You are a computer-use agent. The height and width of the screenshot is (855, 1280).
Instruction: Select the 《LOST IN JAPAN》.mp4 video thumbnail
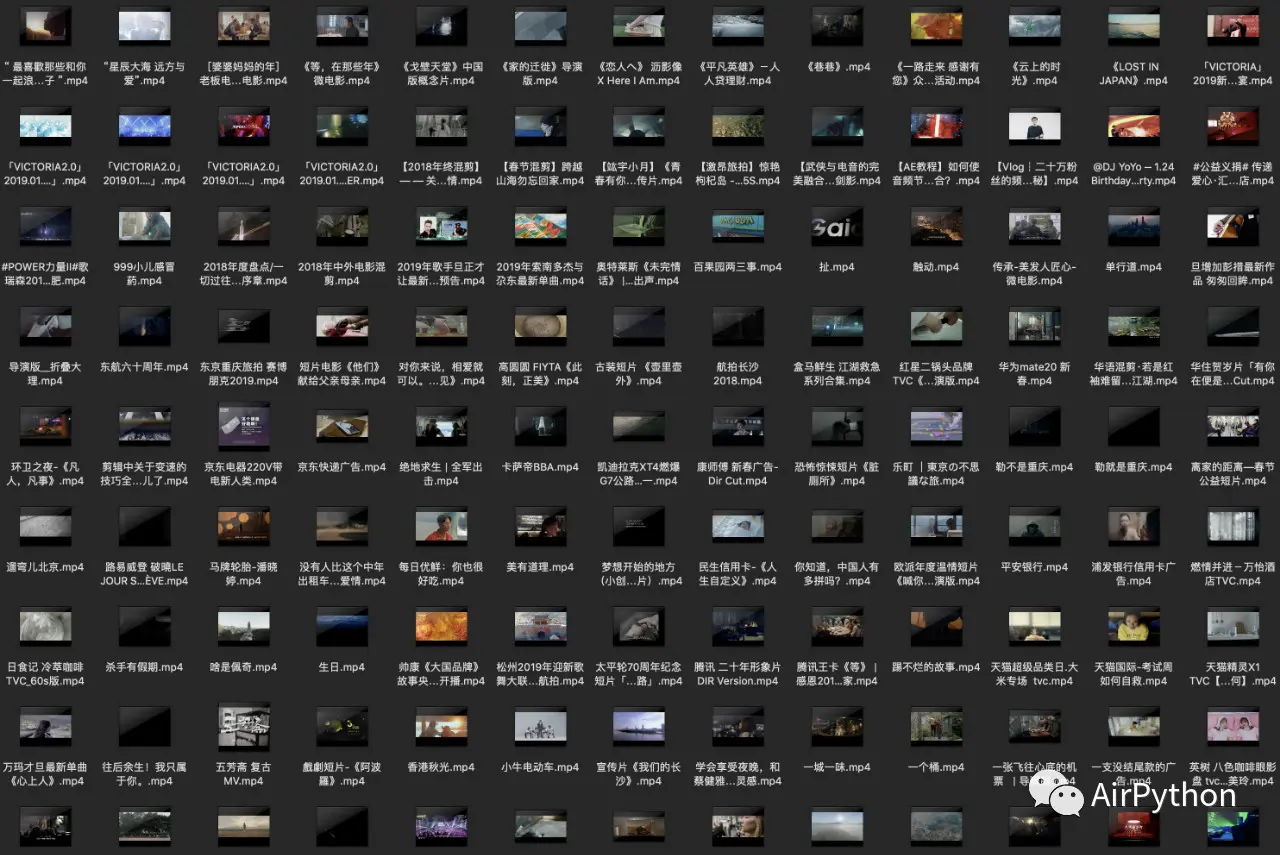click(x=1134, y=26)
